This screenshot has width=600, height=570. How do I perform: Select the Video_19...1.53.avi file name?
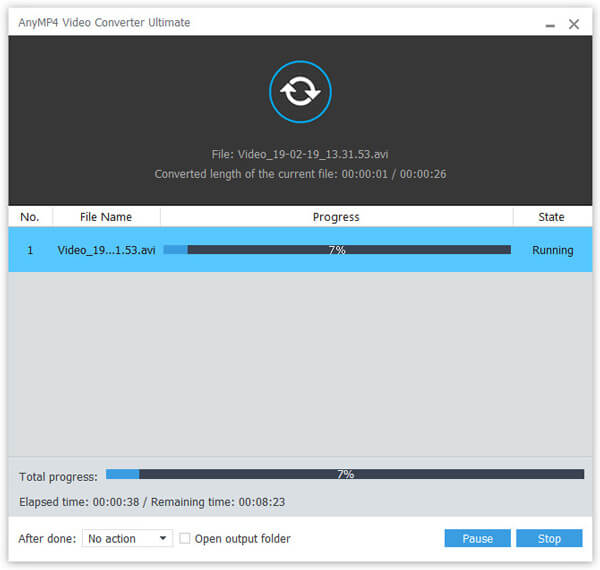(106, 250)
